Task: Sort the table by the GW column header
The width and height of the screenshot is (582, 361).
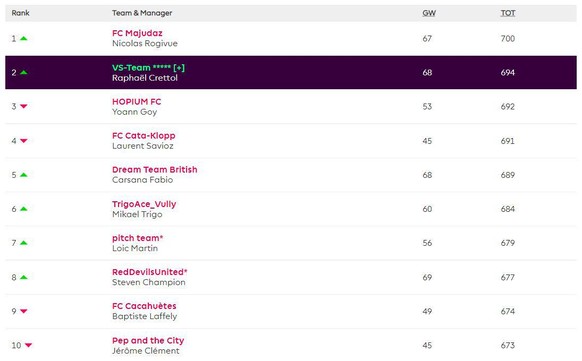Action: click(429, 13)
